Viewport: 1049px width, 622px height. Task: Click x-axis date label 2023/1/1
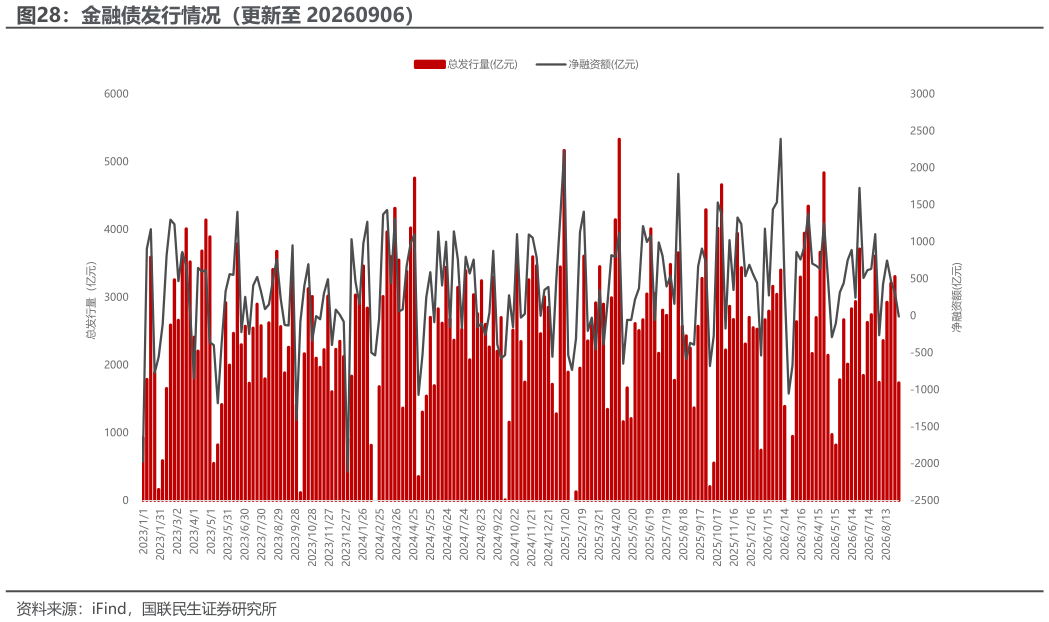pos(143,532)
